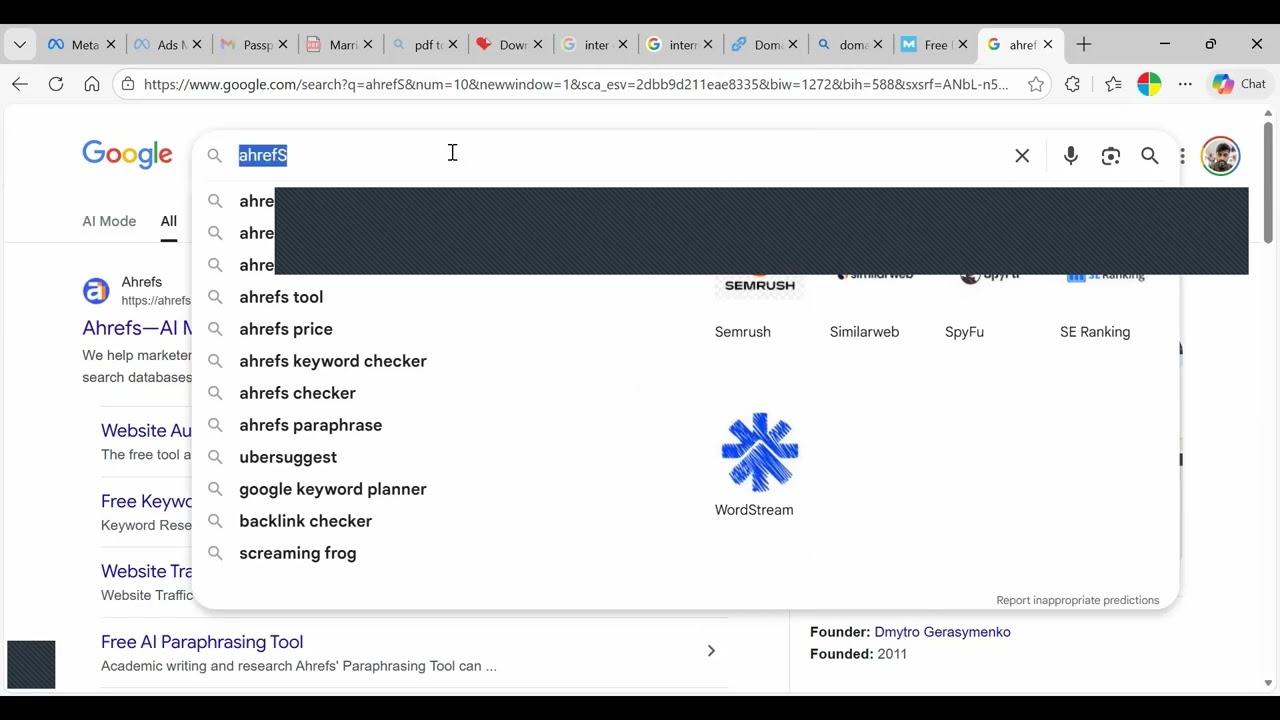Viewport: 1280px width, 720px height.
Task: Choose the 'ubersuggest' suggestion
Action: 288,457
